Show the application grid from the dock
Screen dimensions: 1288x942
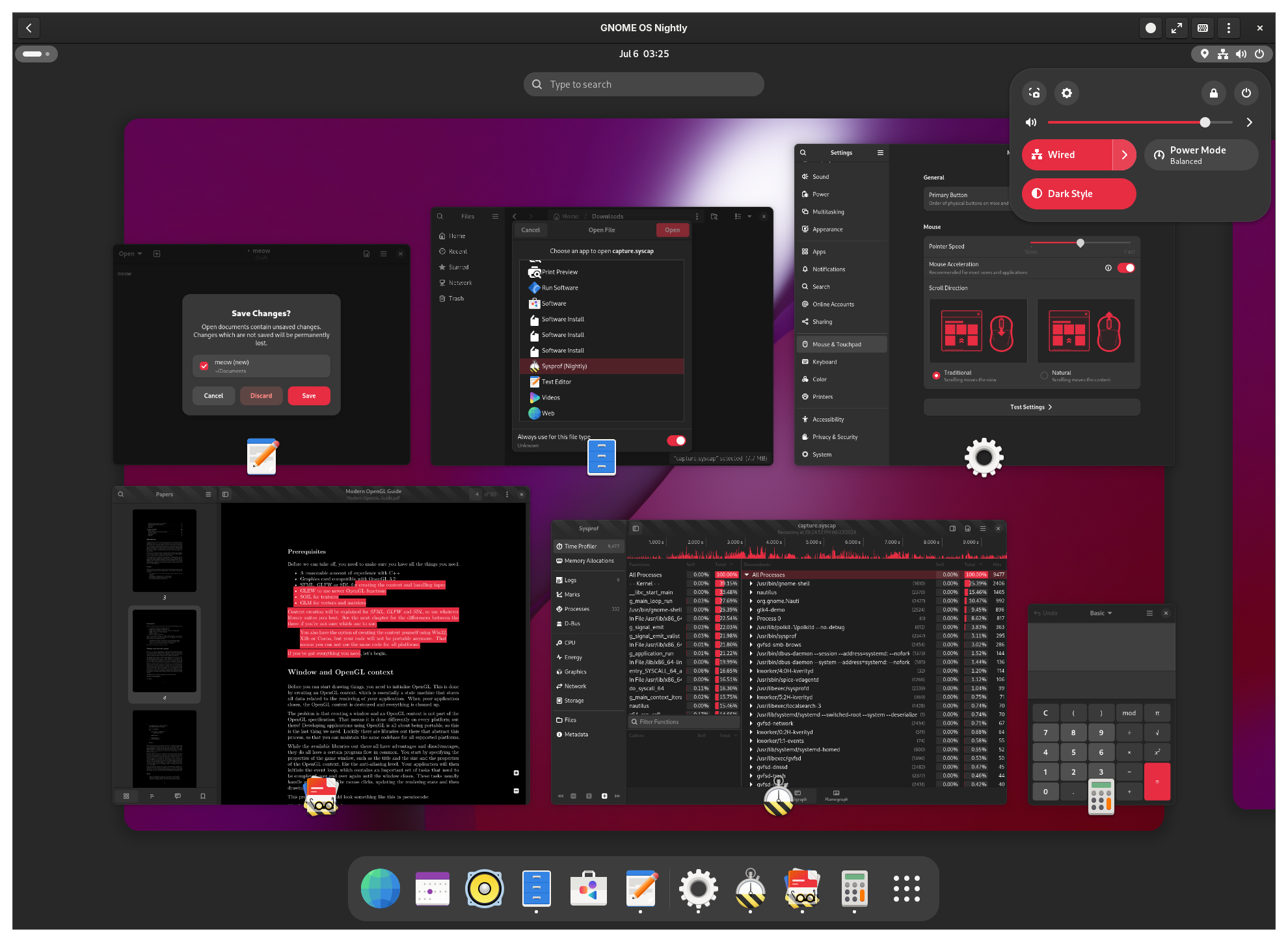(x=906, y=888)
